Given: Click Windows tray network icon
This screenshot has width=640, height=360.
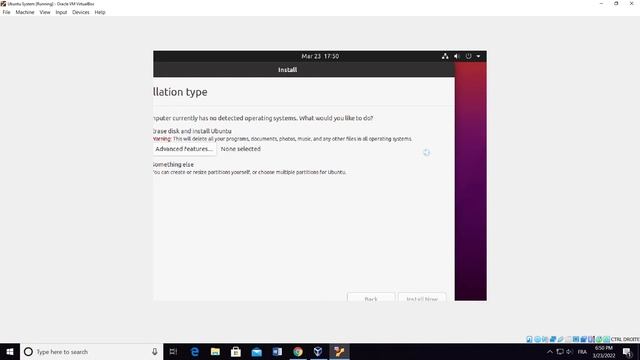Looking at the screenshot, I should pyautogui.click(x=560, y=351).
